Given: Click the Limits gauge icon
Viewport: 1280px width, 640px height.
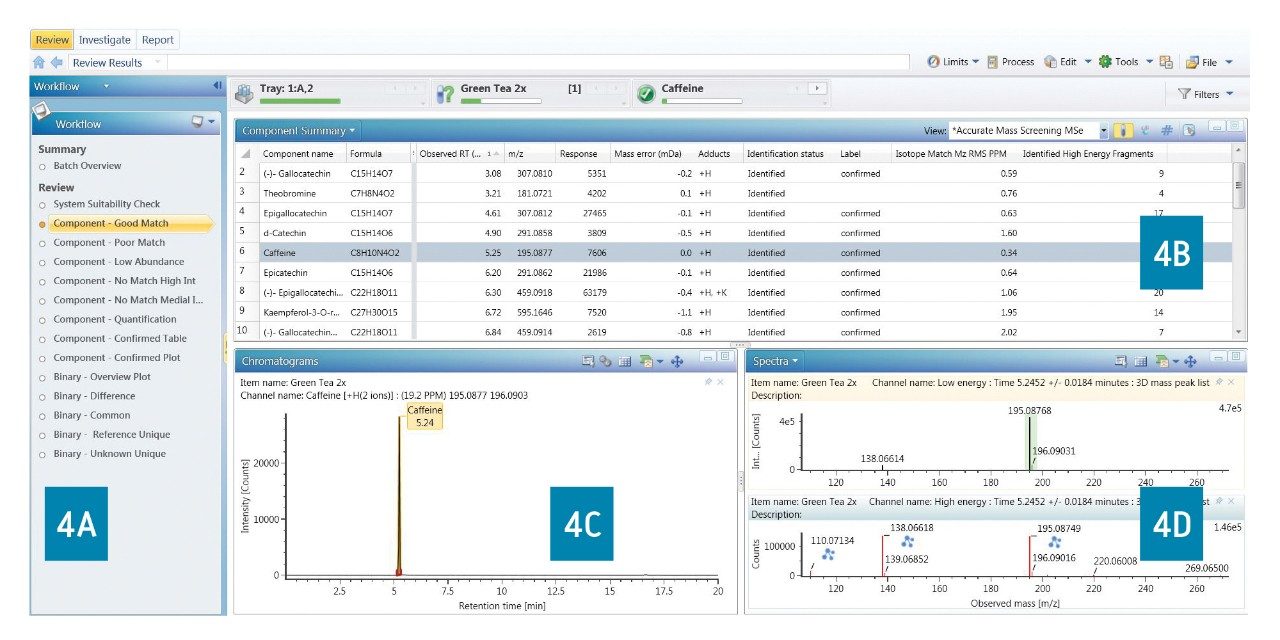Looking at the screenshot, I should click(x=933, y=62).
